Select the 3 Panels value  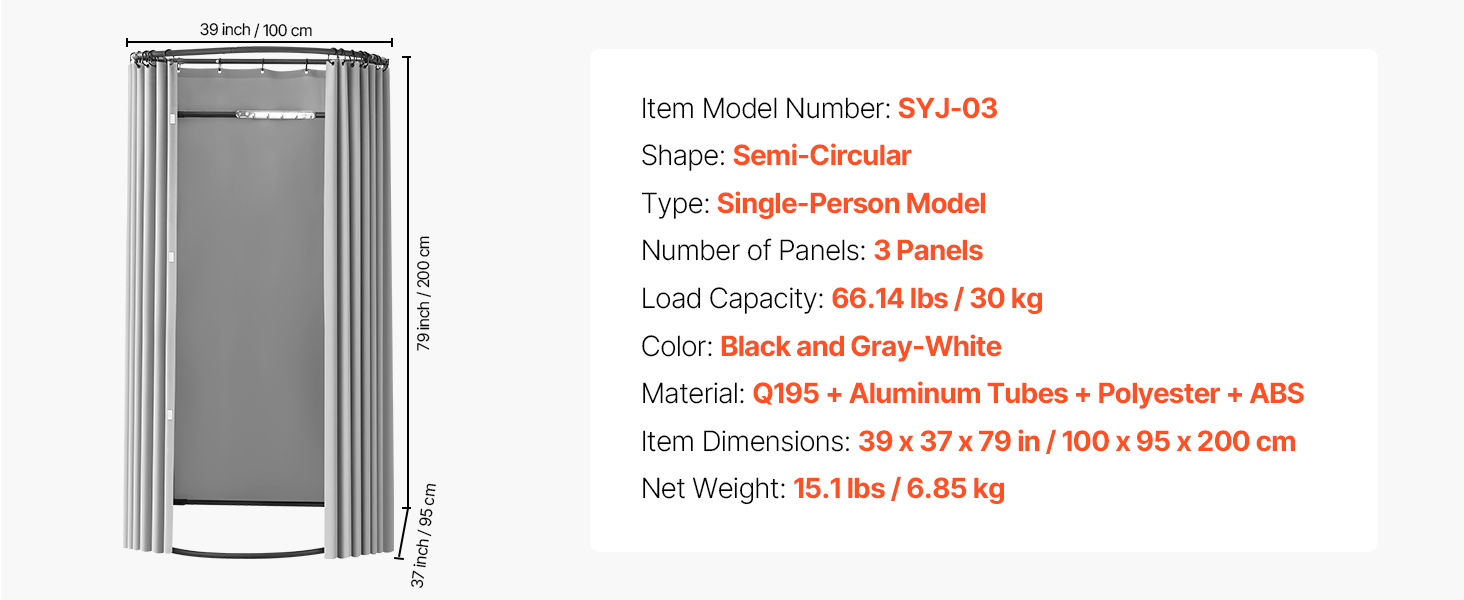(928, 251)
